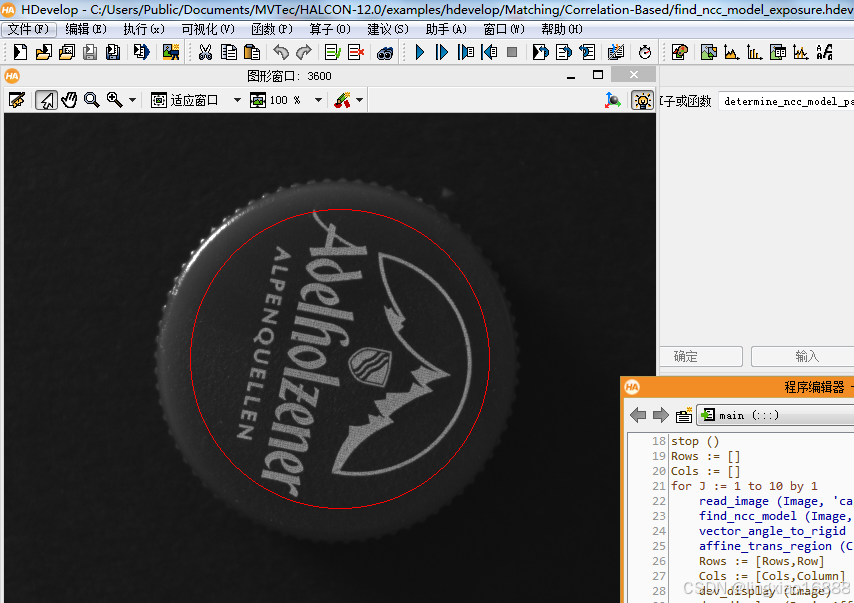The width and height of the screenshot is (854, 603).
Task: Open the 可视化(V) menu
Action: coord(208,29)
